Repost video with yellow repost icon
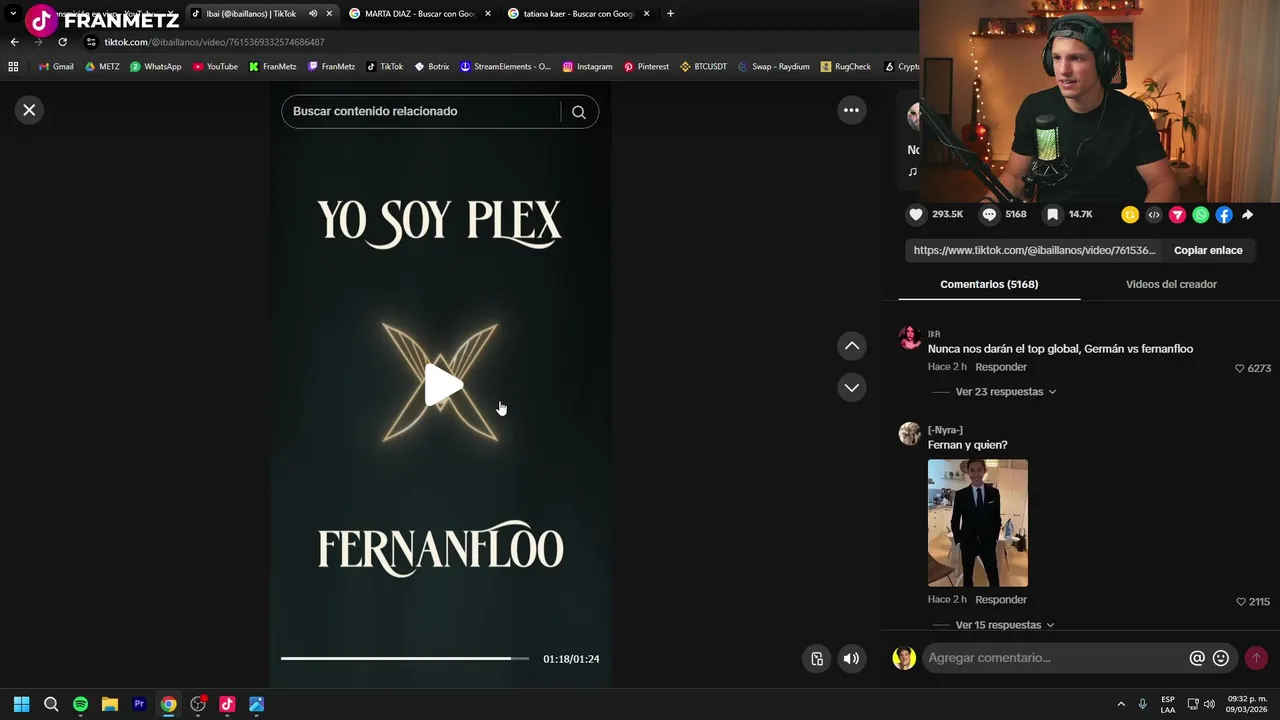Screen dimensions: 1280x720 point(1130,214)
